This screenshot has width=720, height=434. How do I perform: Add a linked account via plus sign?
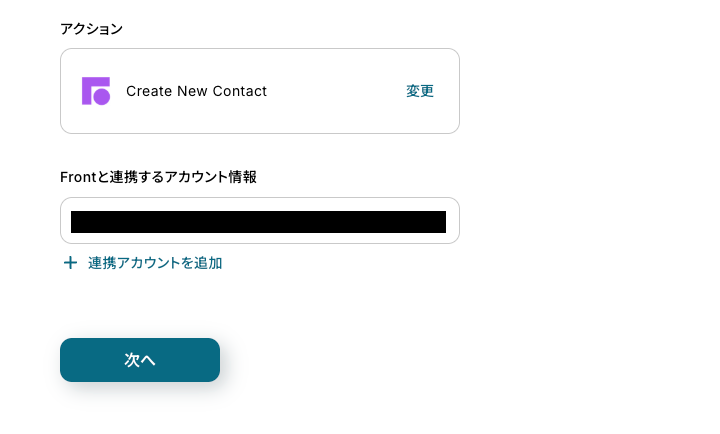(x=70, y=263)
